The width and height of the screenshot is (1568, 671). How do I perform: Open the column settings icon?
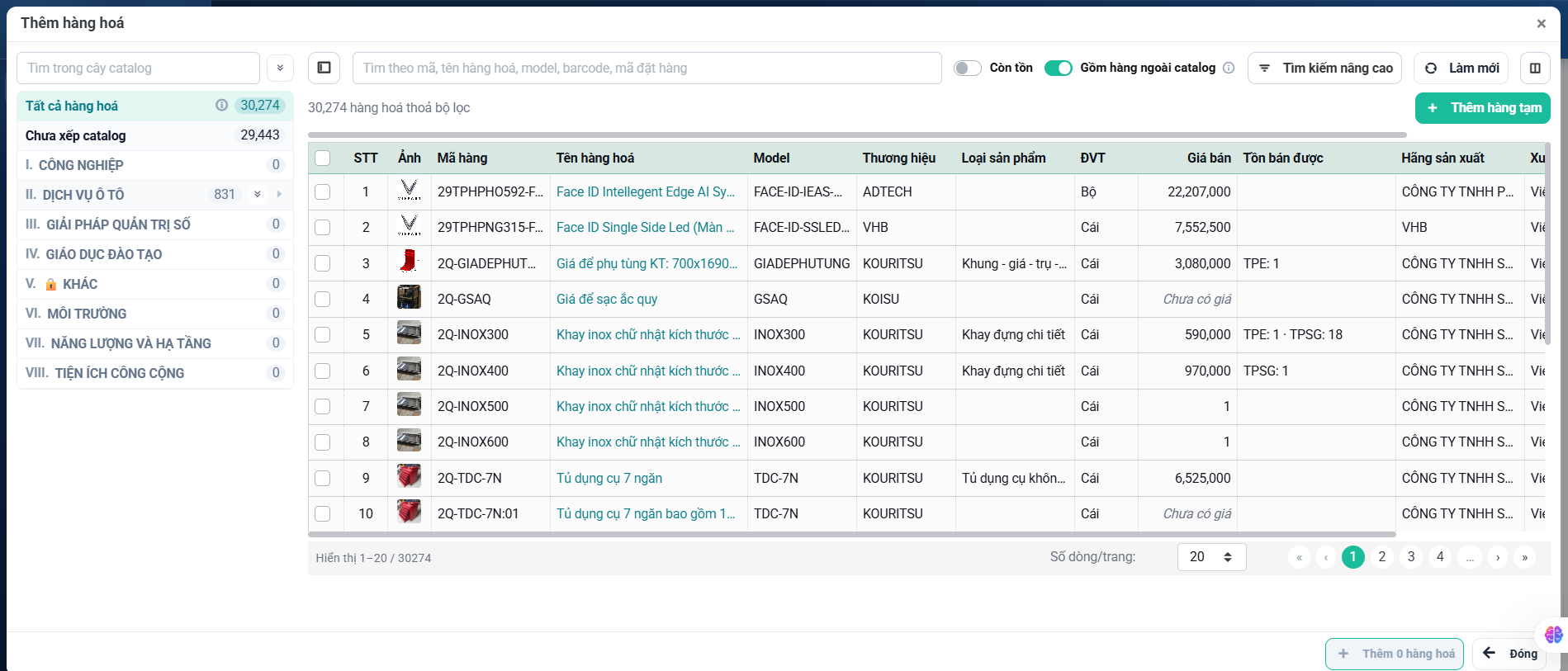click(1535, 68)
